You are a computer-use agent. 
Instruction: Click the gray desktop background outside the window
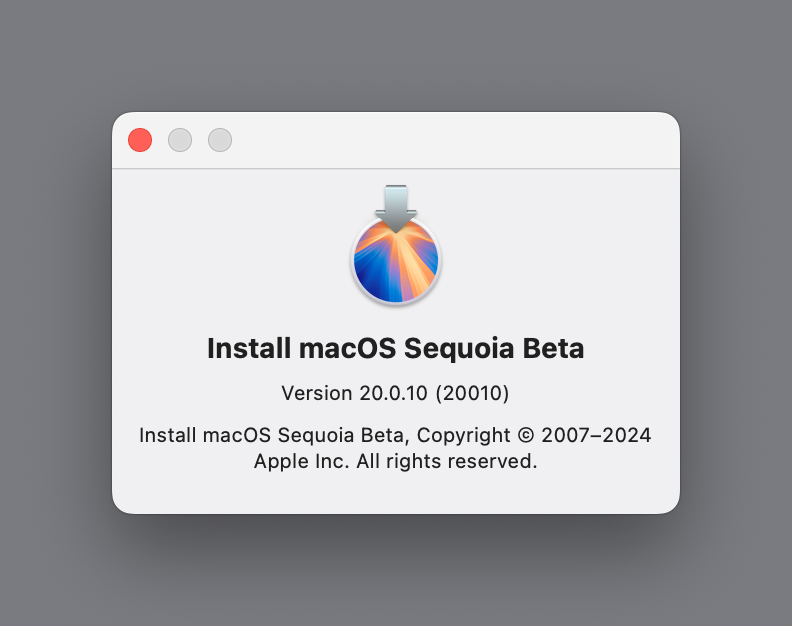pyautogui.click(x=60, y=560)
